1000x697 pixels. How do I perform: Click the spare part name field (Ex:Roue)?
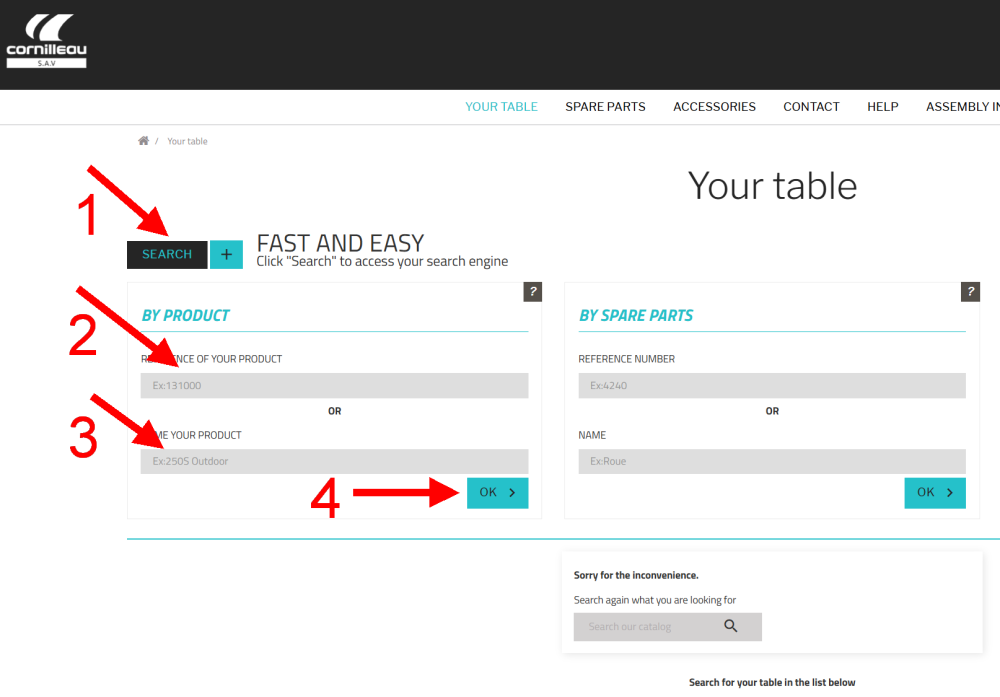pos(771,462)
